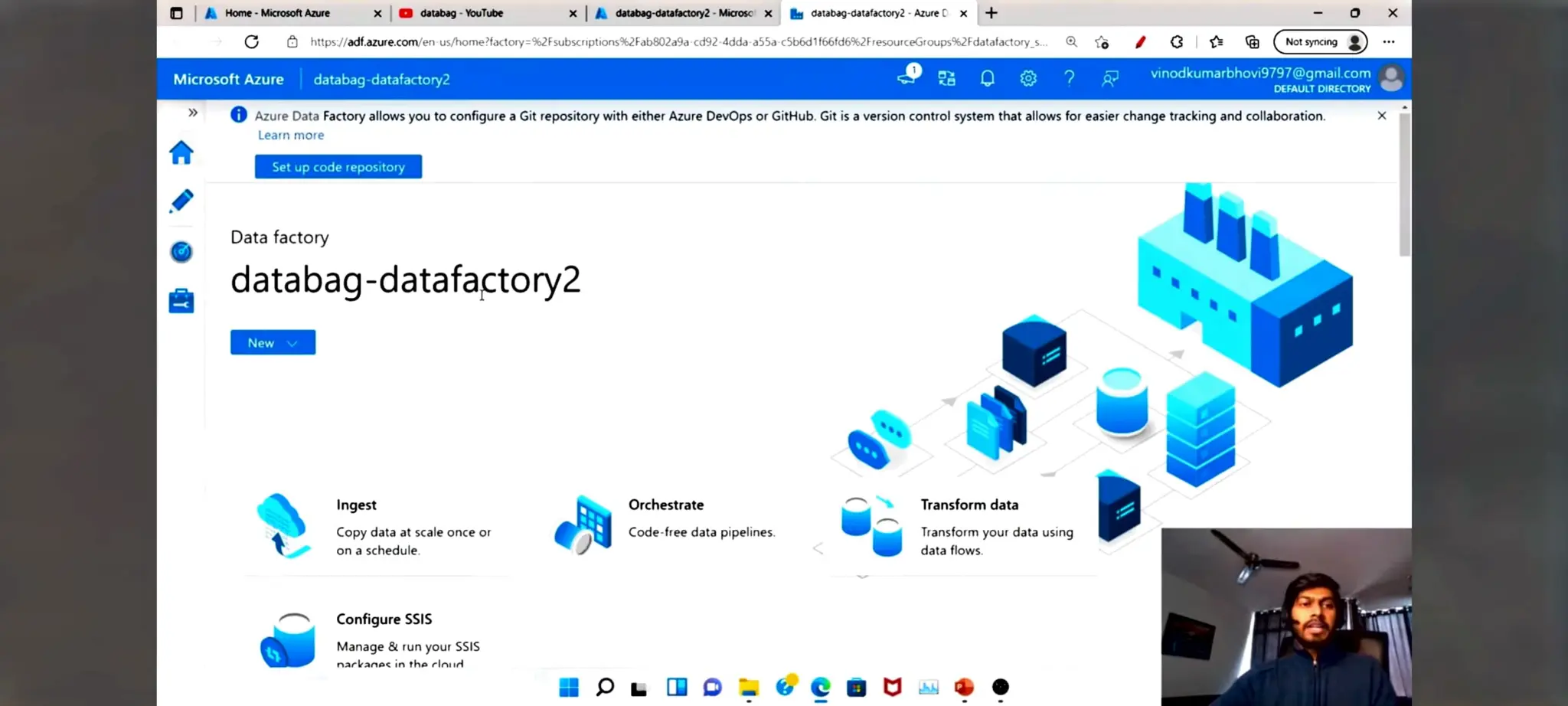Open the help question mark

point(1070,78)
